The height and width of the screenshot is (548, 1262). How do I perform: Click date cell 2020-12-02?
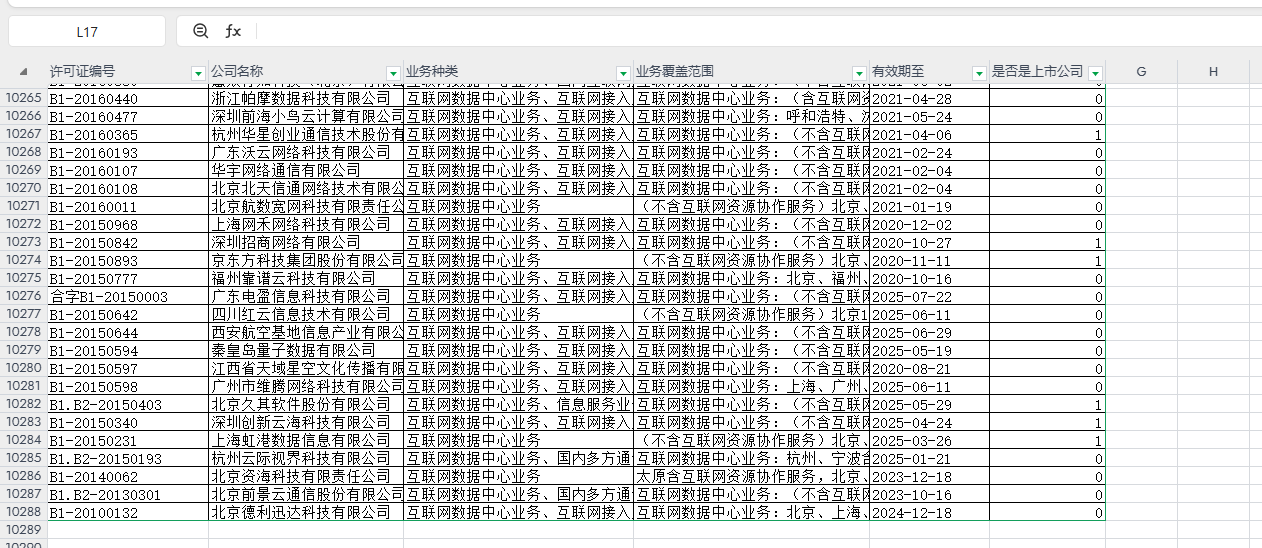[929, 225]
